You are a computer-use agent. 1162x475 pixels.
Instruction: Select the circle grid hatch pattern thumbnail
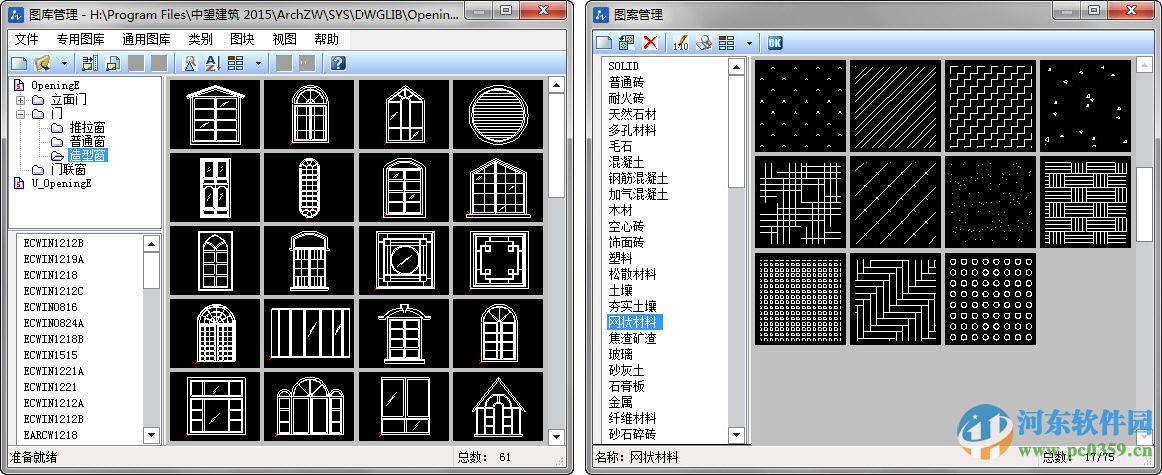point(990,299)
